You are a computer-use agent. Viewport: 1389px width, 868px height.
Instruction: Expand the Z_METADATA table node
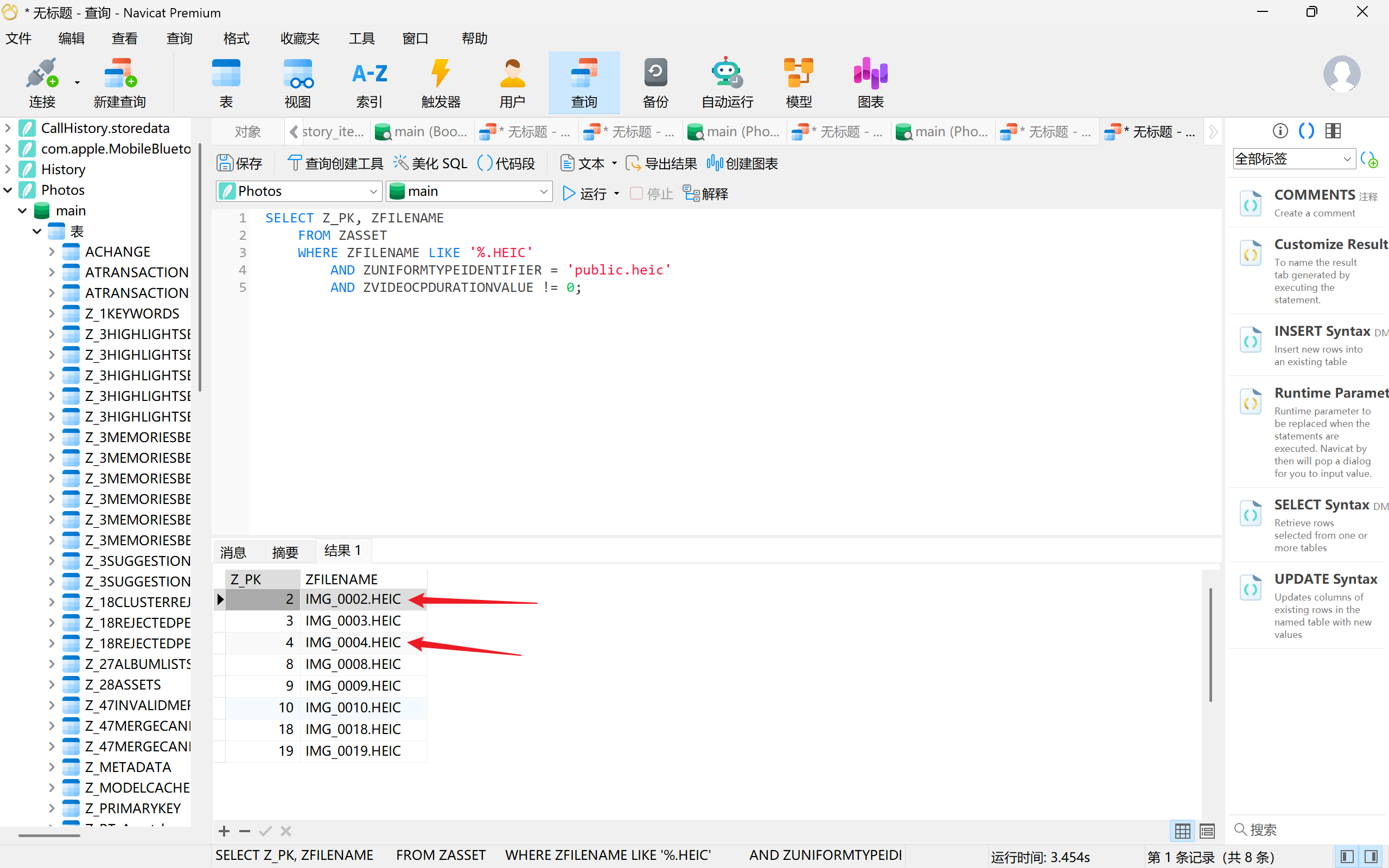pos(52,767)
